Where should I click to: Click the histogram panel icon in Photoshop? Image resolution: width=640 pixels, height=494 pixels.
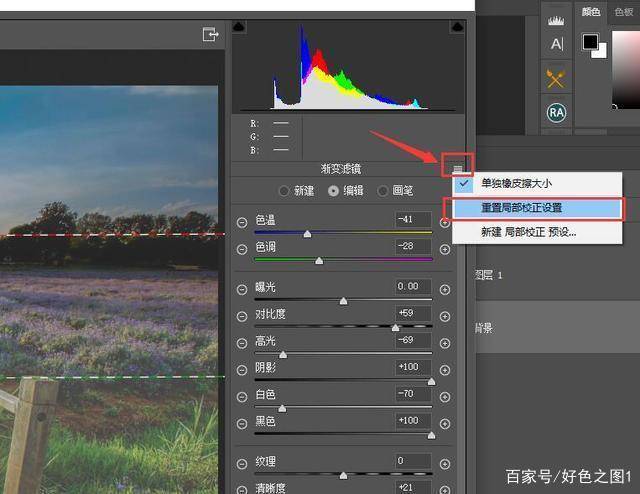point(556,21)
